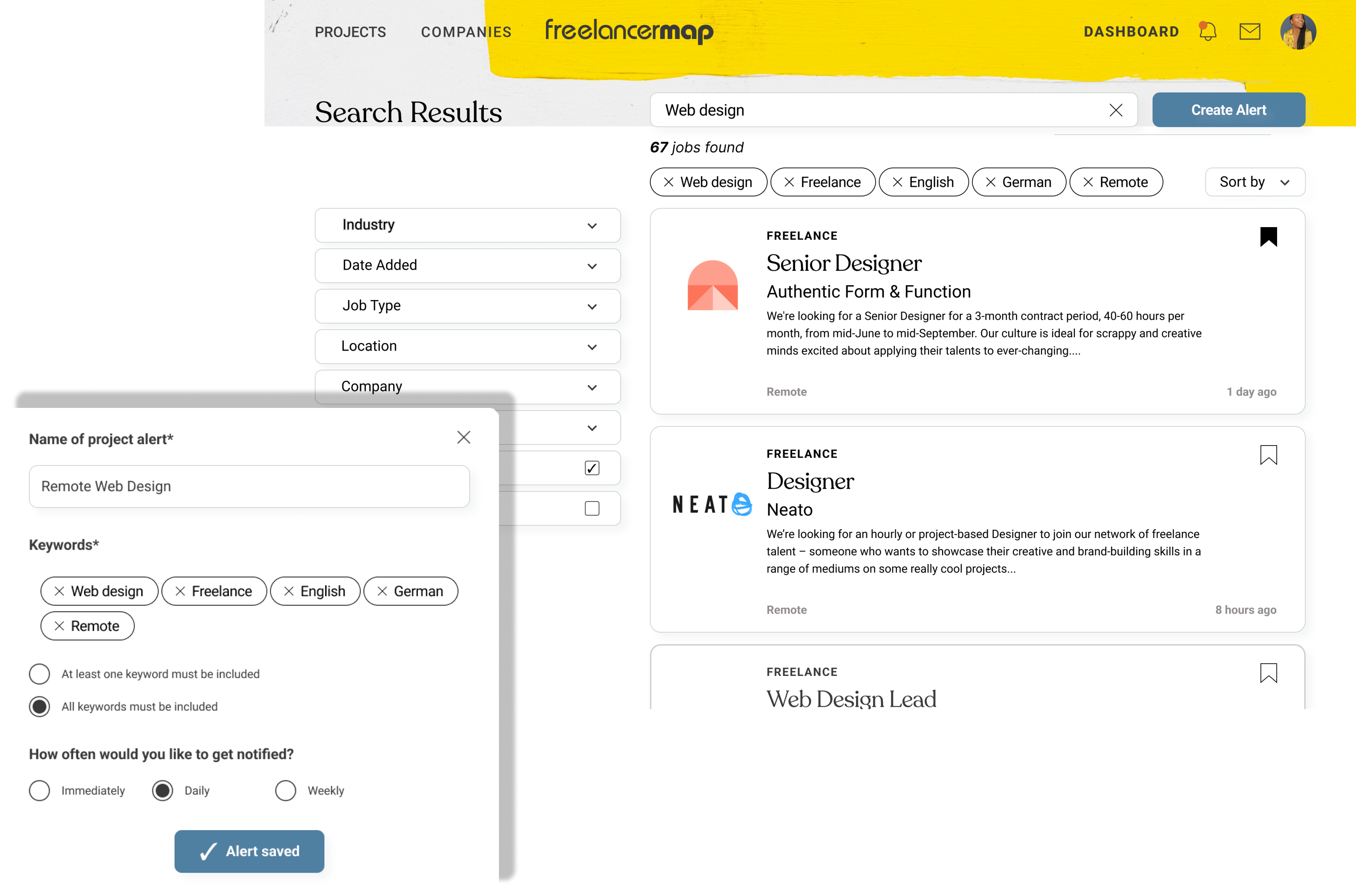
Task: Open the messages envelope icon
Action: point(1250,31)
